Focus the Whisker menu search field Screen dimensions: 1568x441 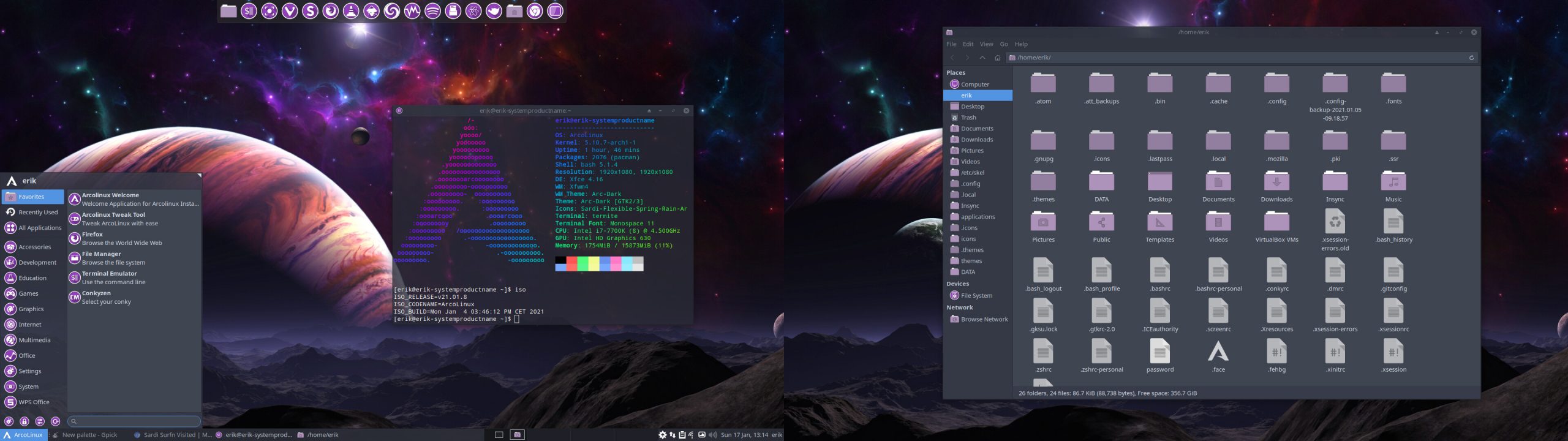click(x=134, y=421)
